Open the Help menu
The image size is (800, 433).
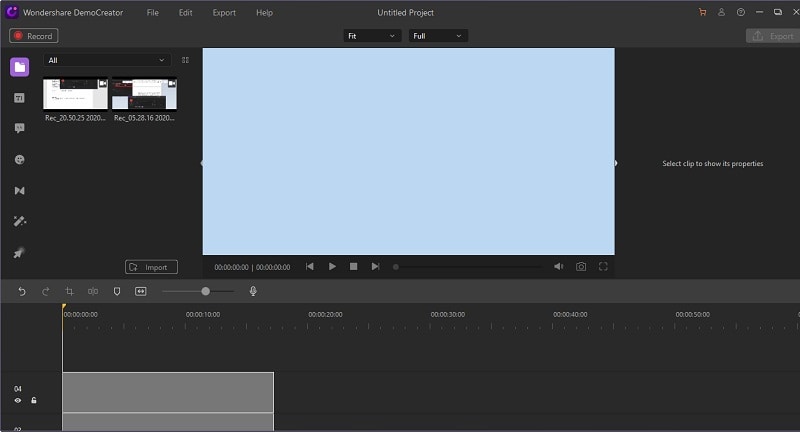[264, 13]
